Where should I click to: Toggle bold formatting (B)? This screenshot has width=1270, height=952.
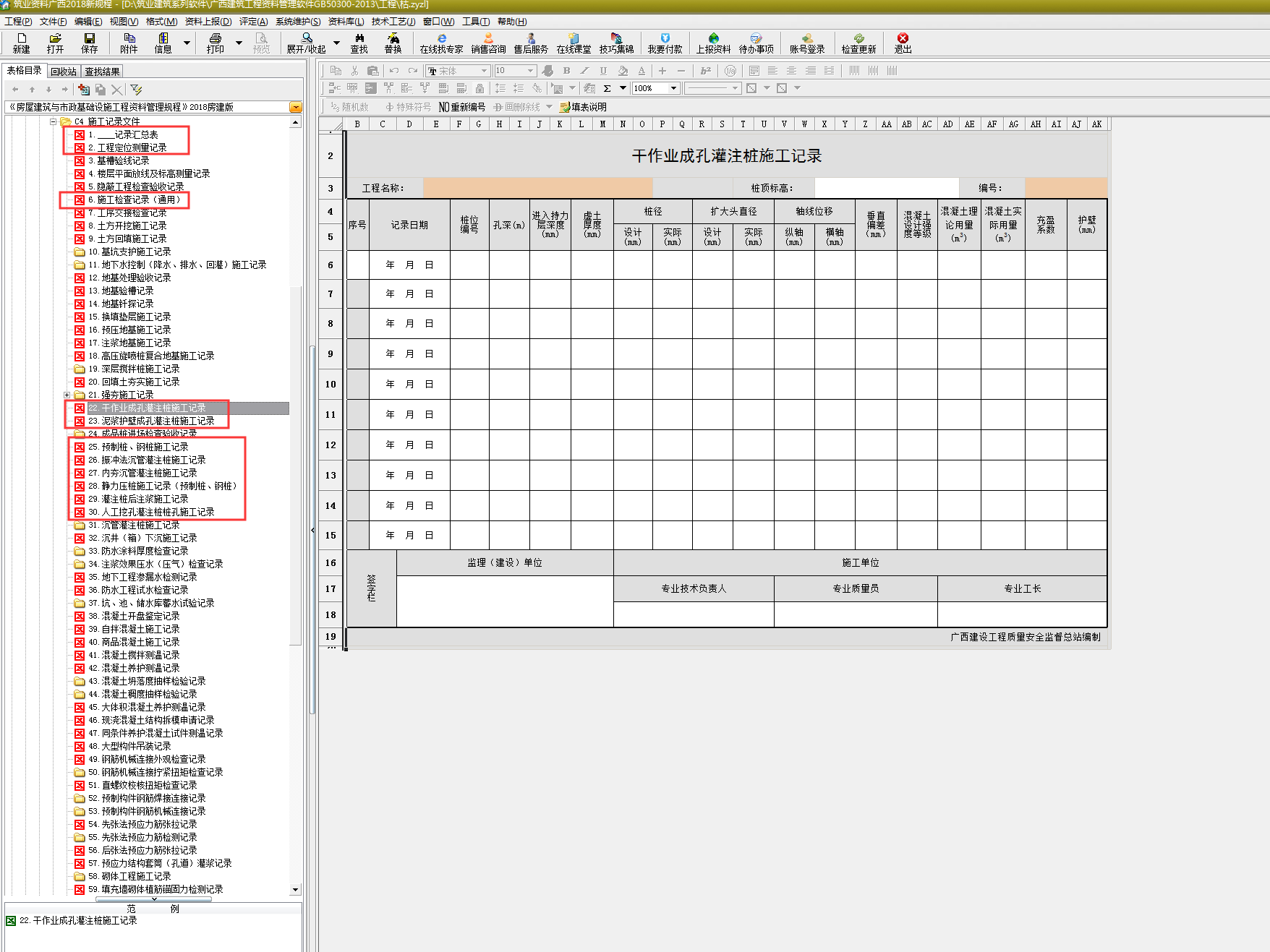coord(566,71)
